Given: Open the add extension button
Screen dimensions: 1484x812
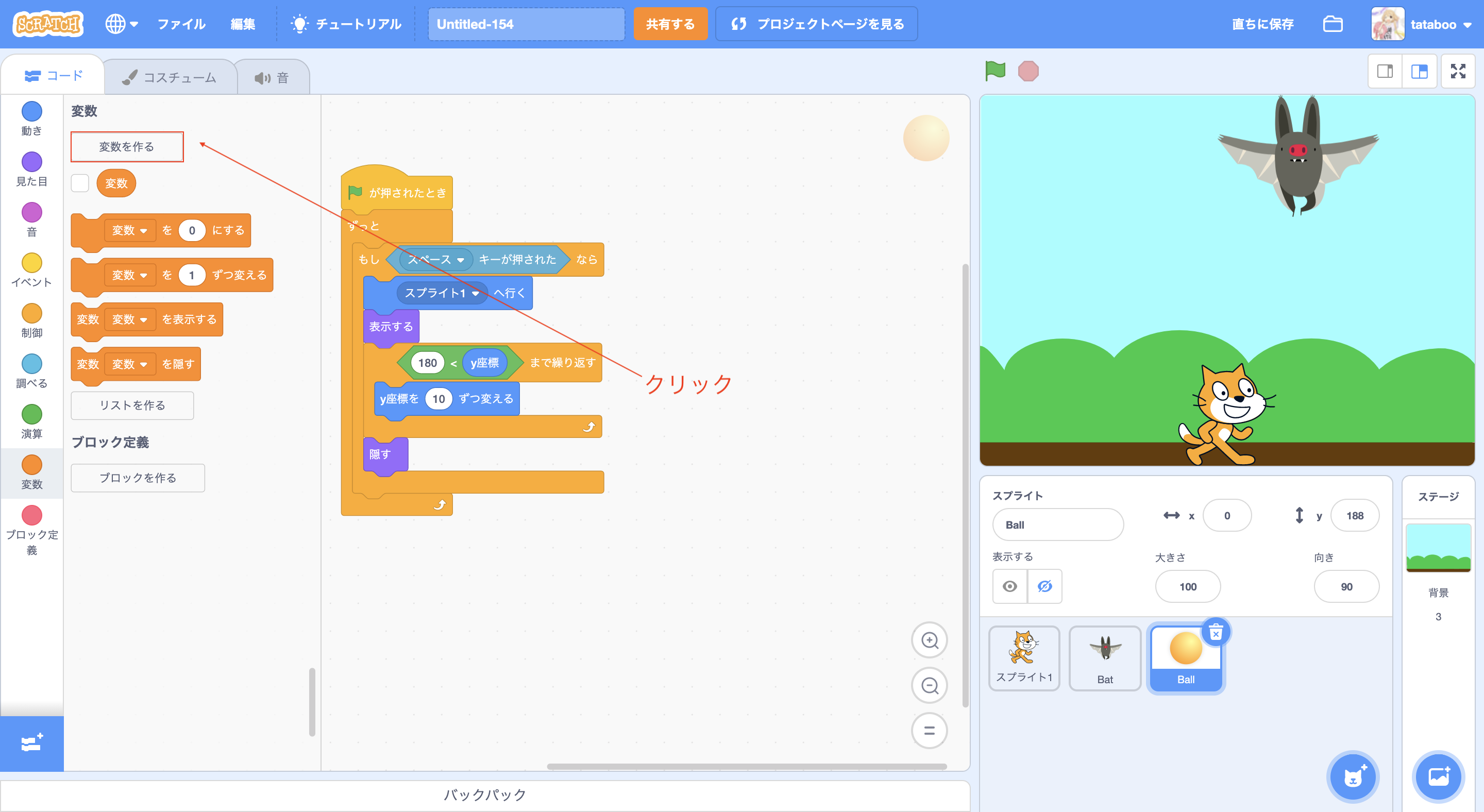Looking at the screenshot, I should pyautogui.click(x=31, y=743).
